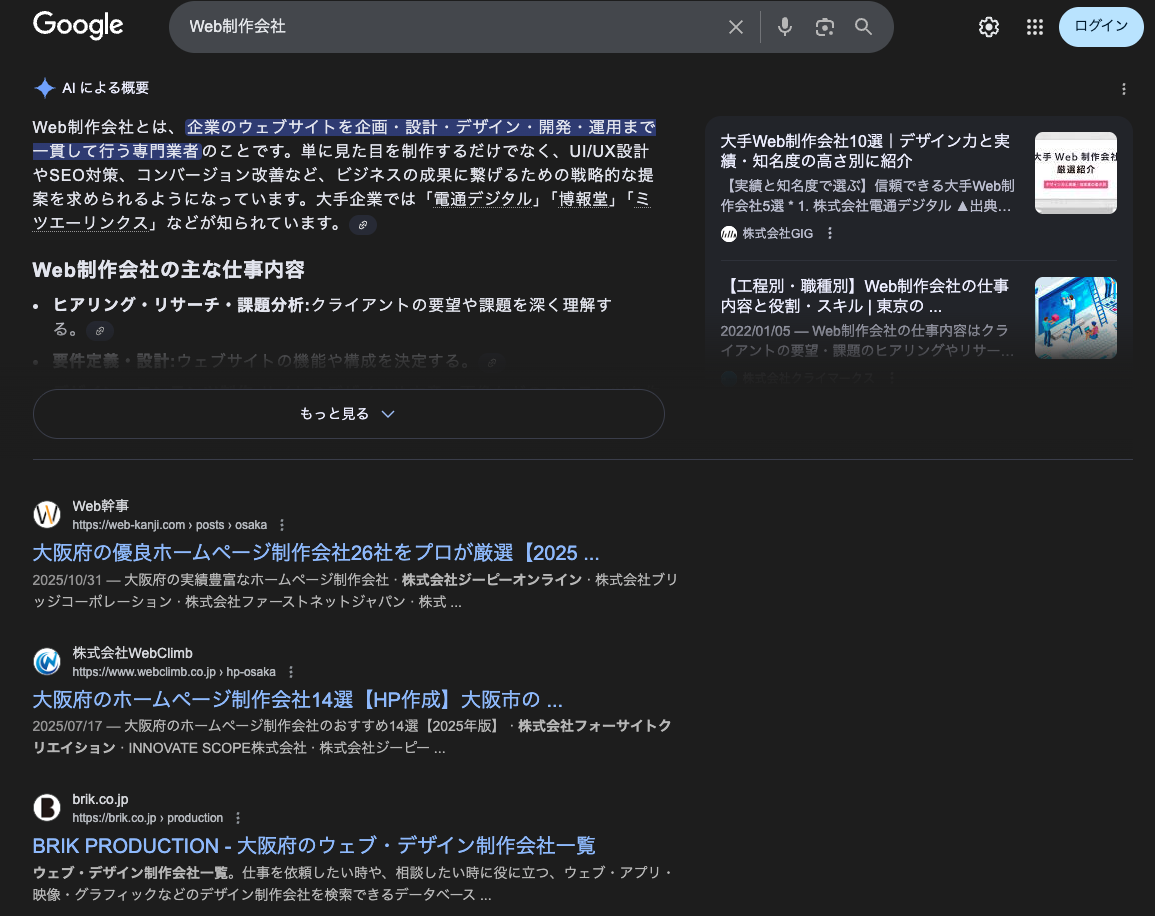This screenshot has height=916, width=1155.
Task: Start a voice search with the microphone icon
Action: tap(784, 27)
